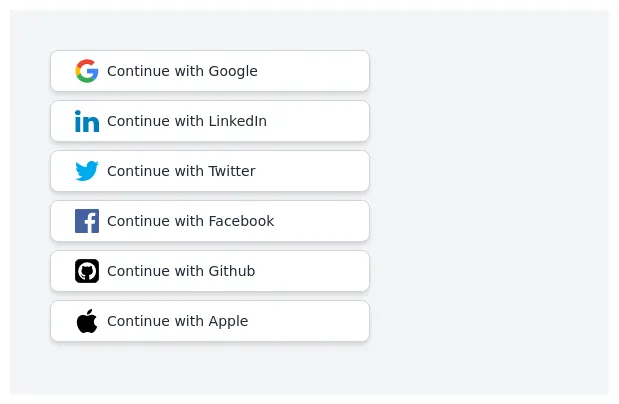Select the "Continue with Twitter" text label
This screenshot has width=619, height=404.
click(x=181, y=171)
